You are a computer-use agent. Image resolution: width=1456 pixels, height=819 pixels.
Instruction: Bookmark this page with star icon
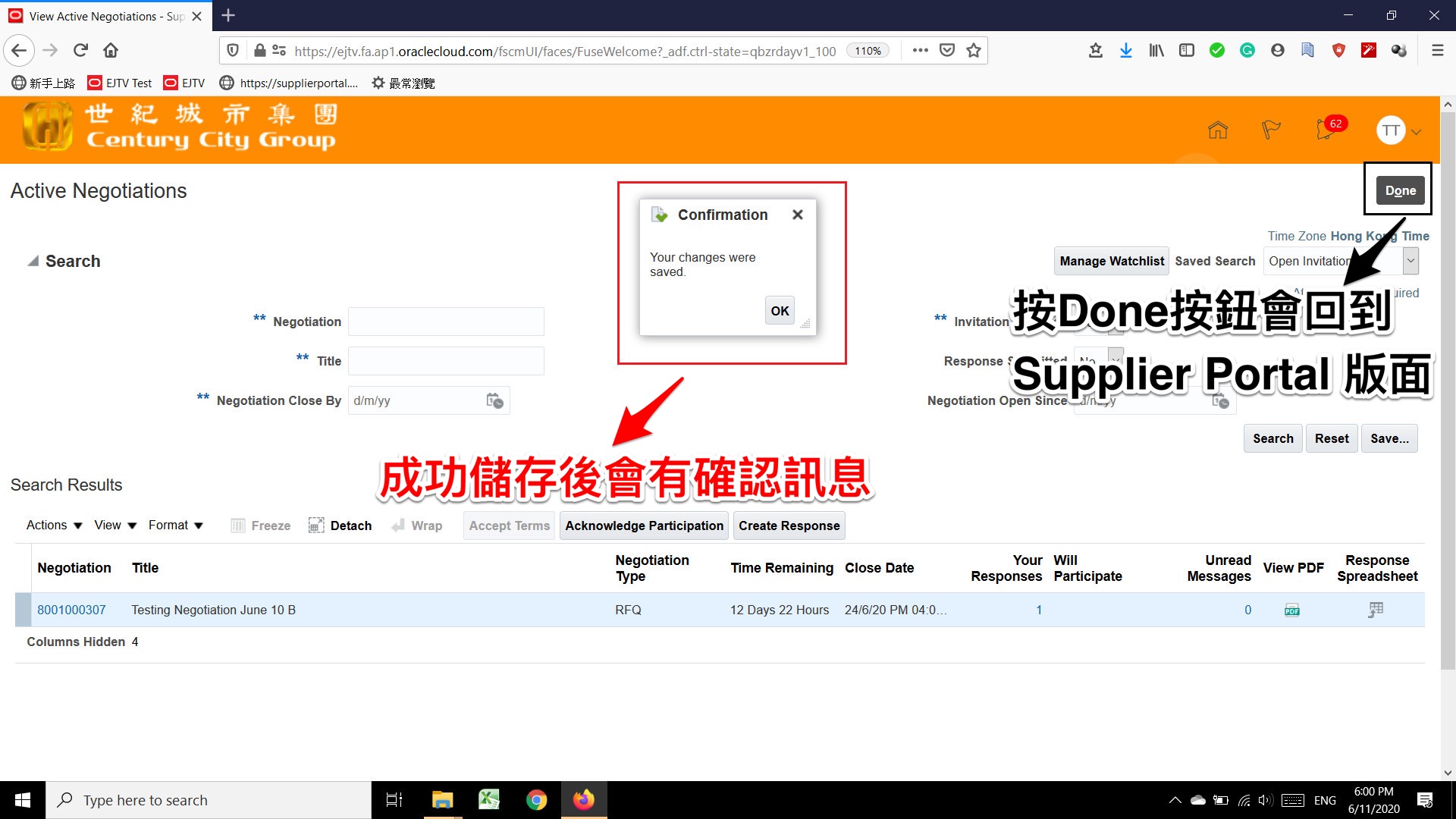[x=974, y=51]
